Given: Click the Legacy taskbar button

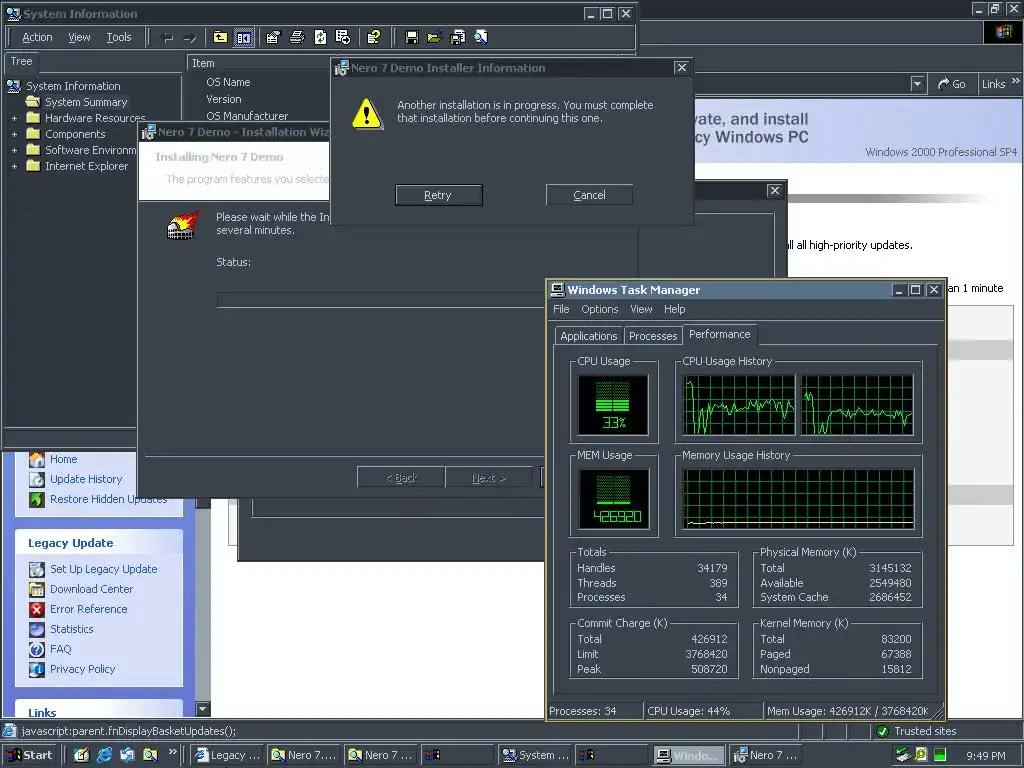Looking at the screenshot, I should (227, 755).
